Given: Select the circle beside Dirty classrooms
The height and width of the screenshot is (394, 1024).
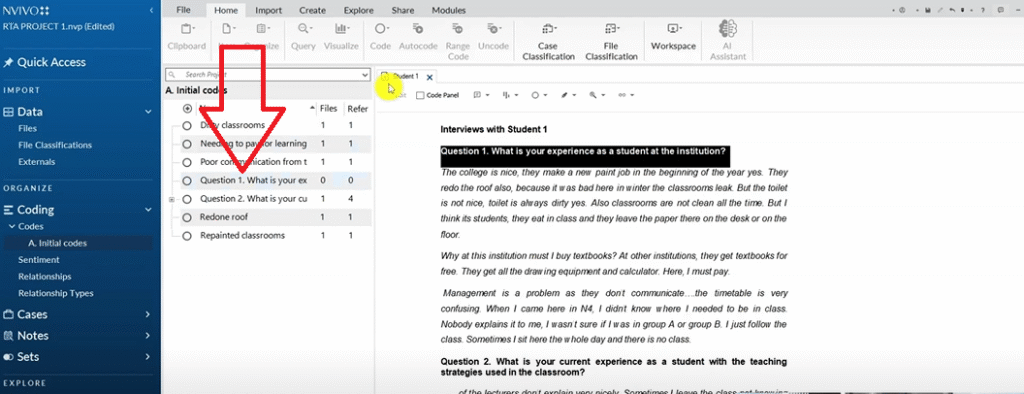Looking at the screenshot, I should [187, 125].
